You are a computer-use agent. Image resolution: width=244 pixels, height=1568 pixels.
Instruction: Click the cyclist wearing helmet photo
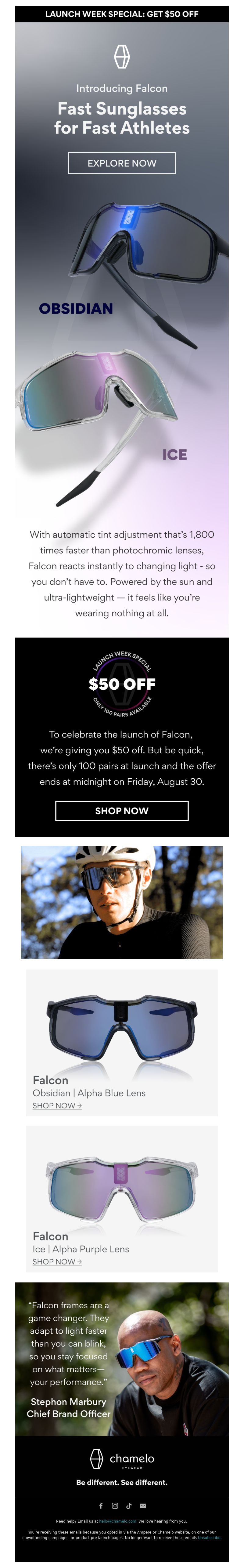click(x=122, y=902)
